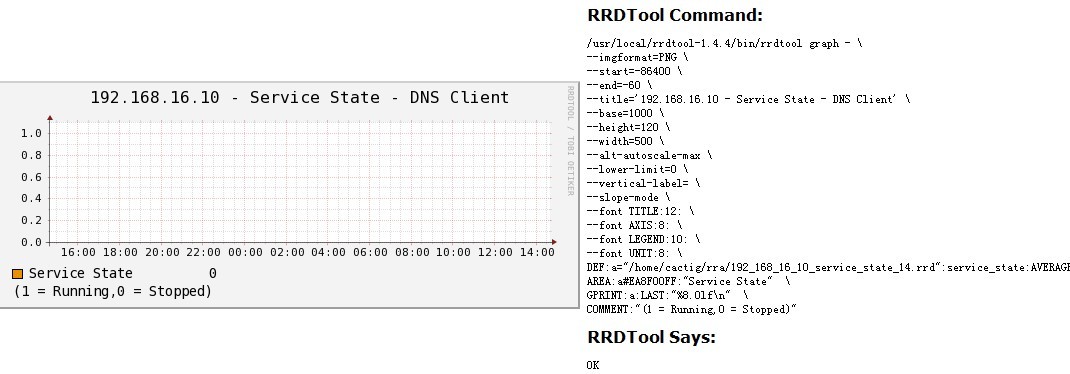Click the --alt-autoscale-max option line
The width and height of the screenshot is (1070, 374).
[x=649, y=155]
